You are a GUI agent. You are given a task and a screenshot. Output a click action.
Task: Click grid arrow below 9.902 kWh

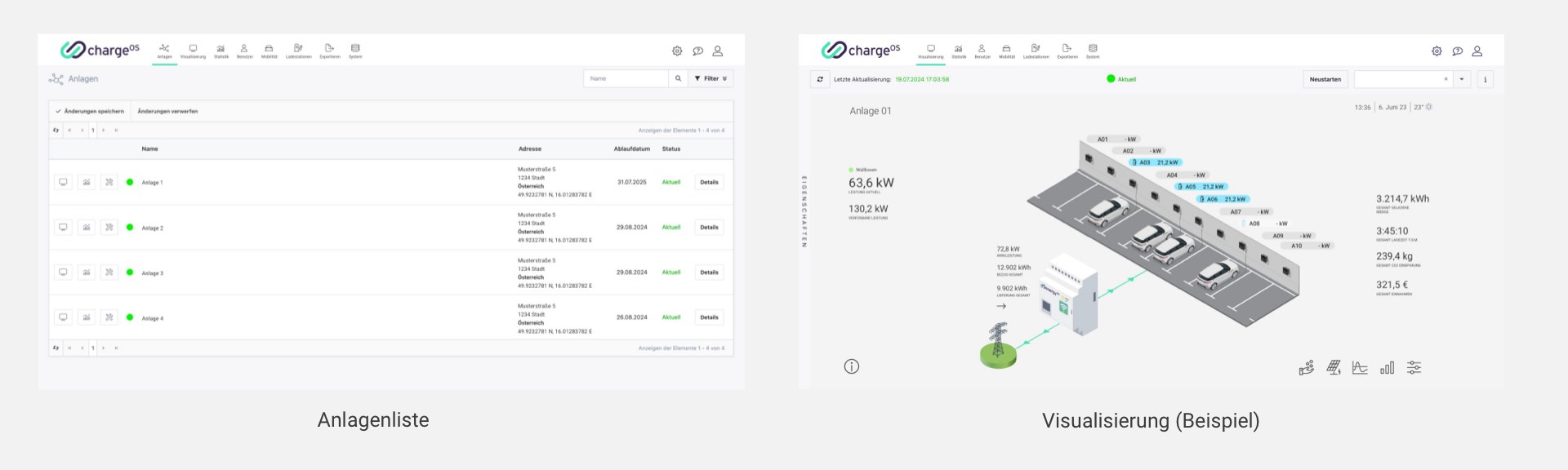coord(1001,306)
